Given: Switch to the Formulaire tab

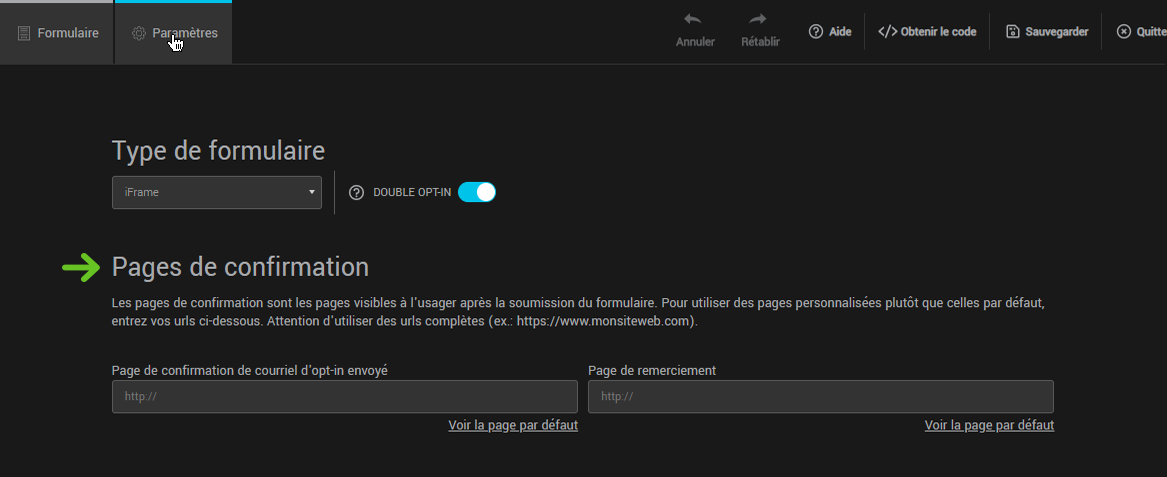Looking at the screenshot, I should 58,33.
